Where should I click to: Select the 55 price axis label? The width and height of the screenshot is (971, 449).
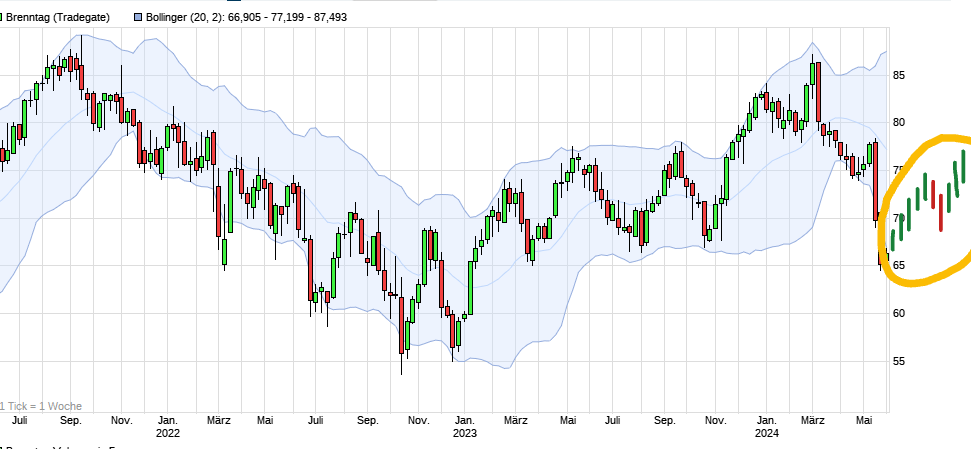(x=899, y=361)
